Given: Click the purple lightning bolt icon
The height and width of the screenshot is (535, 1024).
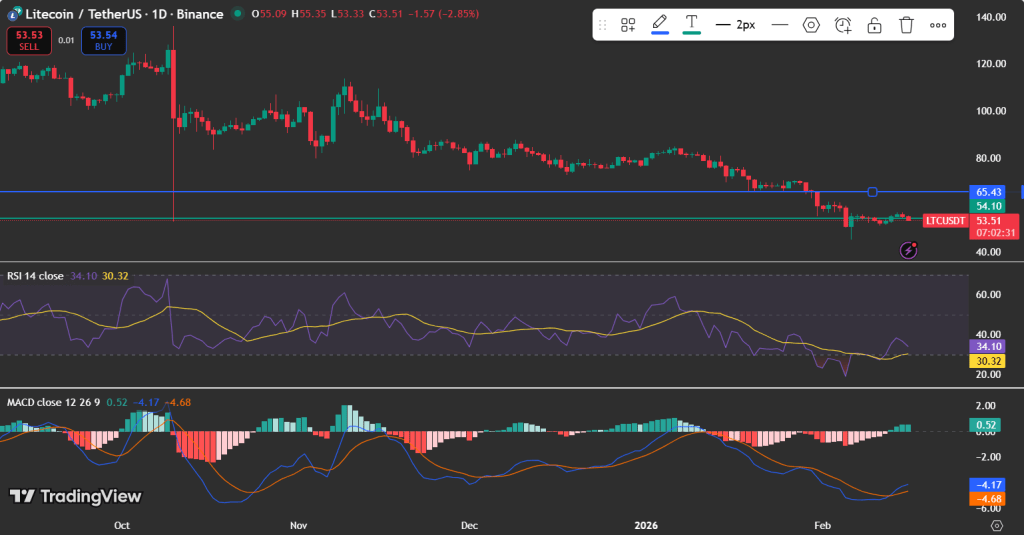Looking at the screenshot, I should (908, 250).
